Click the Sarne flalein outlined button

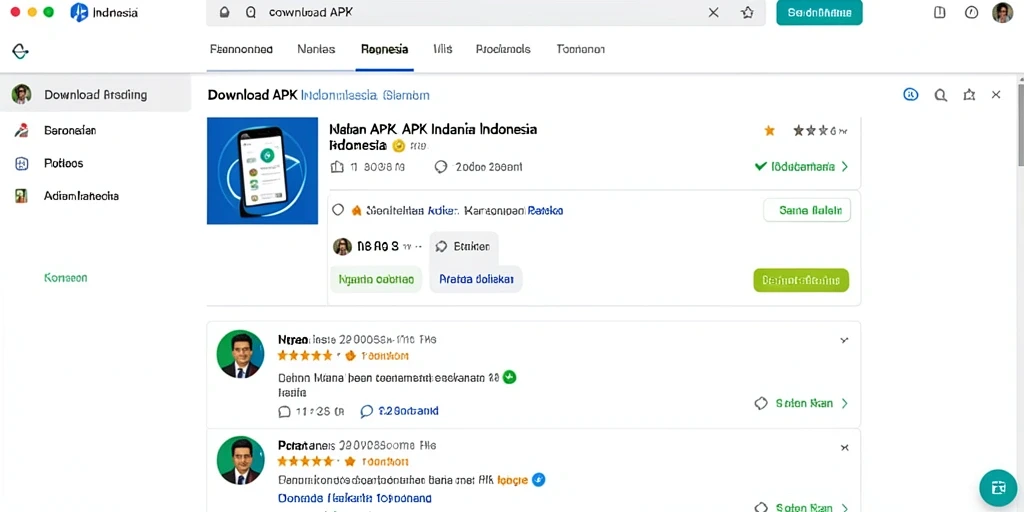tap(807, 210)
